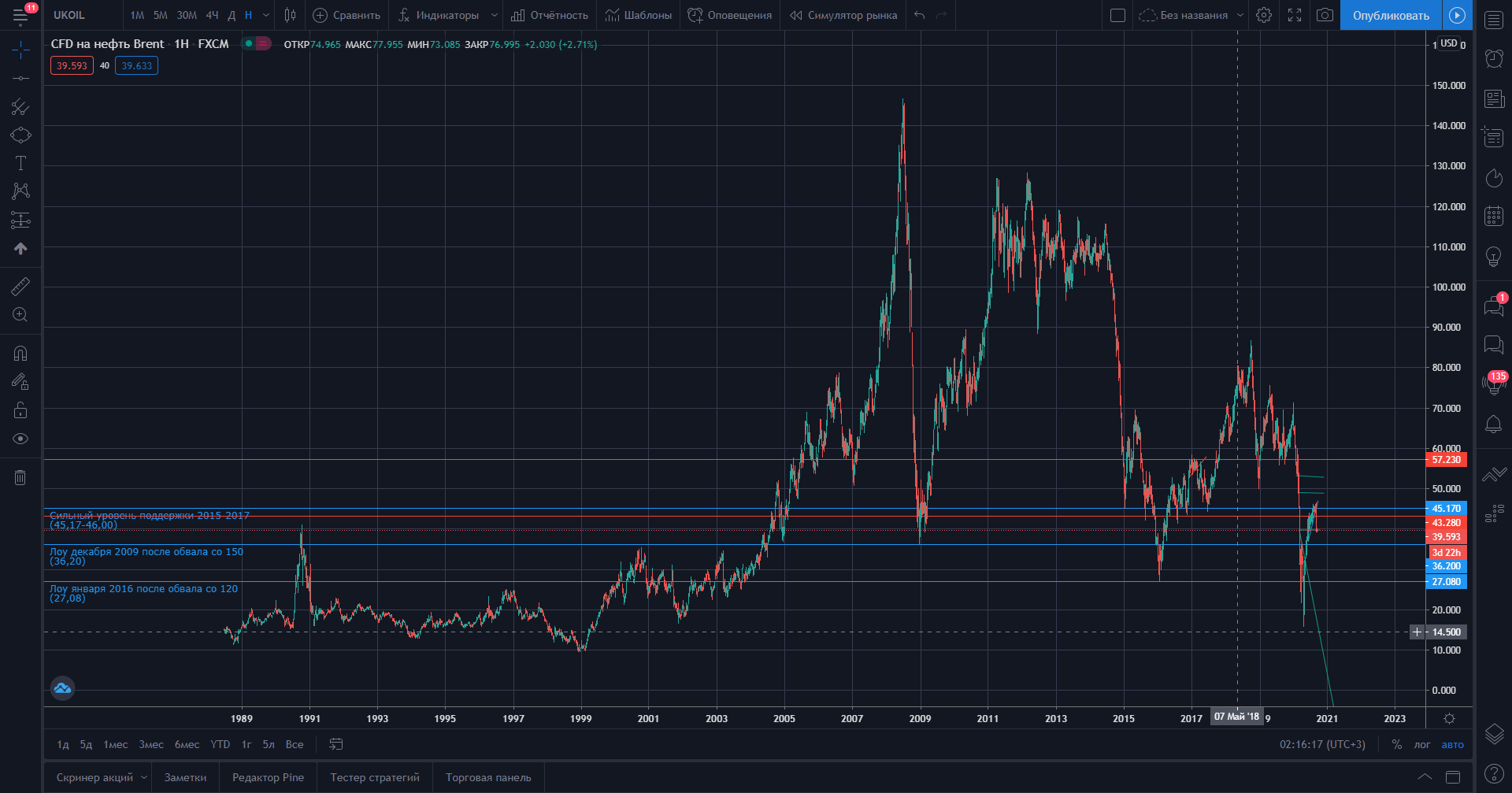Image resolution: width=1512 pixels, height=793 pixels.
Task: Toggle hide all drawings eye icon
Action: [x=20, y=439]
